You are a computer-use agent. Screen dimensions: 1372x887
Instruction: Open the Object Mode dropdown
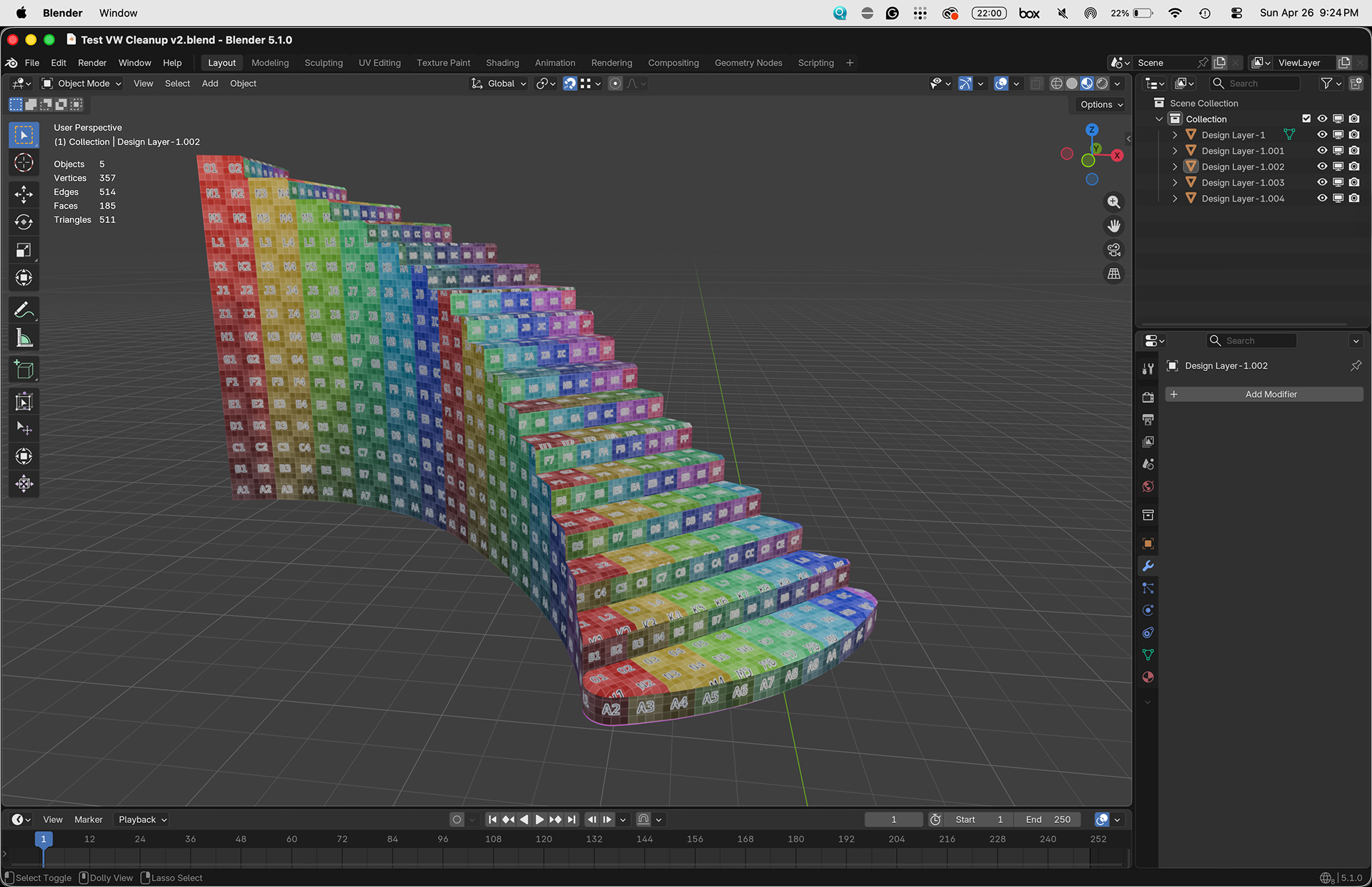pos(81,84)
